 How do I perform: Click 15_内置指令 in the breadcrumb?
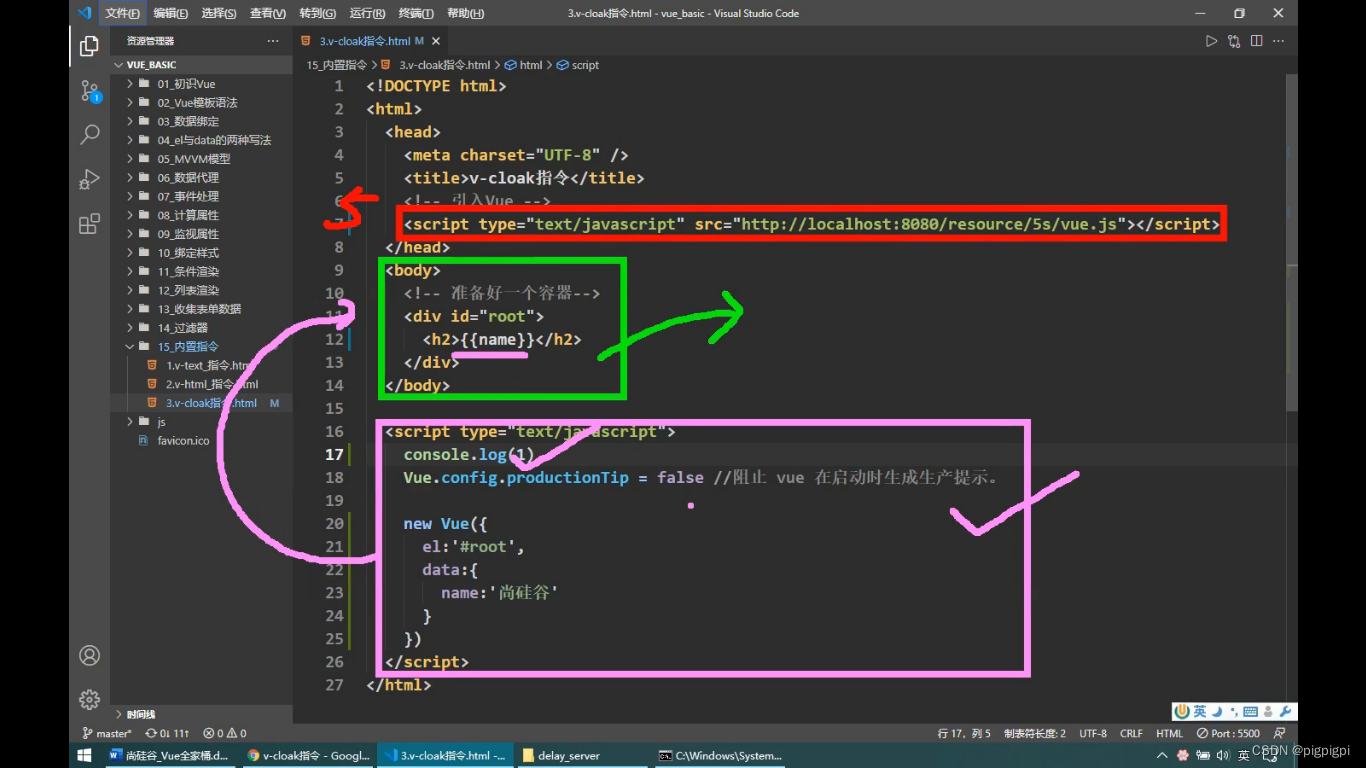point(336,65)
